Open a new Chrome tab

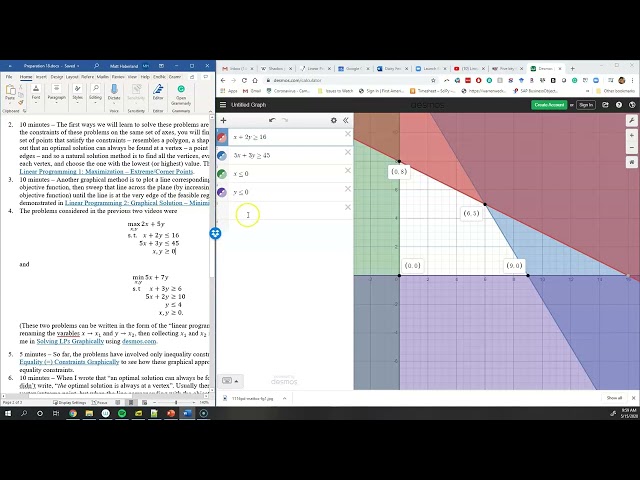point(572,69)
